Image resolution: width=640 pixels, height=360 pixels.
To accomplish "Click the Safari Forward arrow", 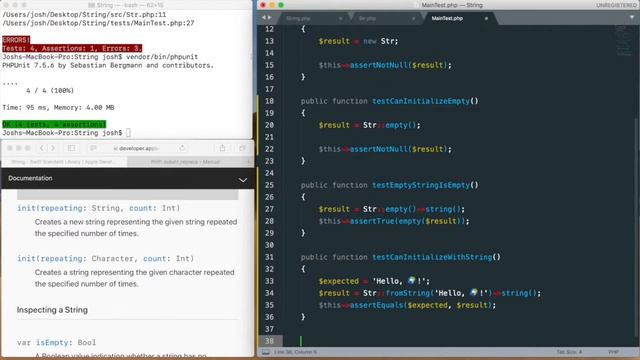I will click(53, 148).
